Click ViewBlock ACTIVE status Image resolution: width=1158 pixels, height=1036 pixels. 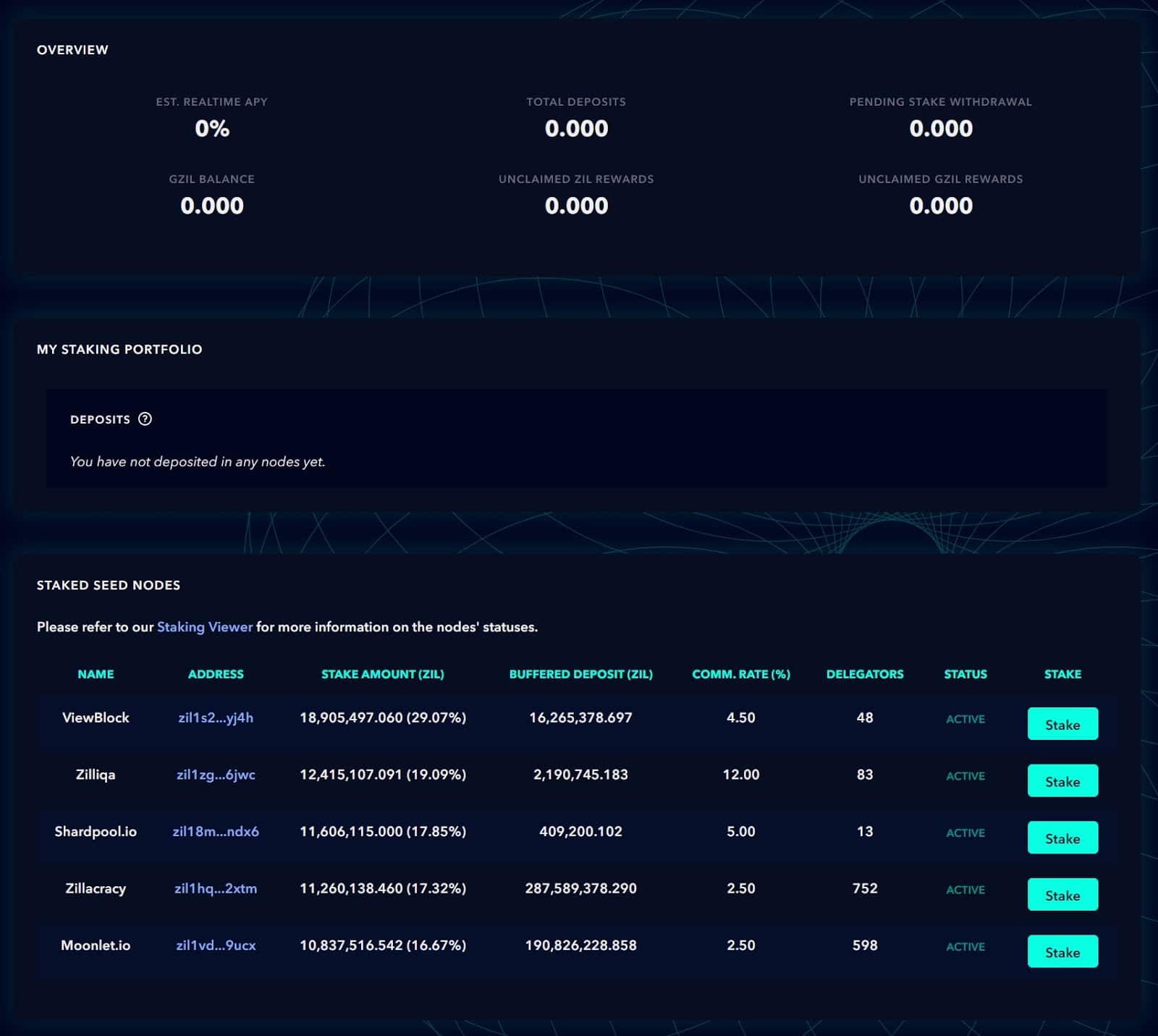click(x=965, y=719)
